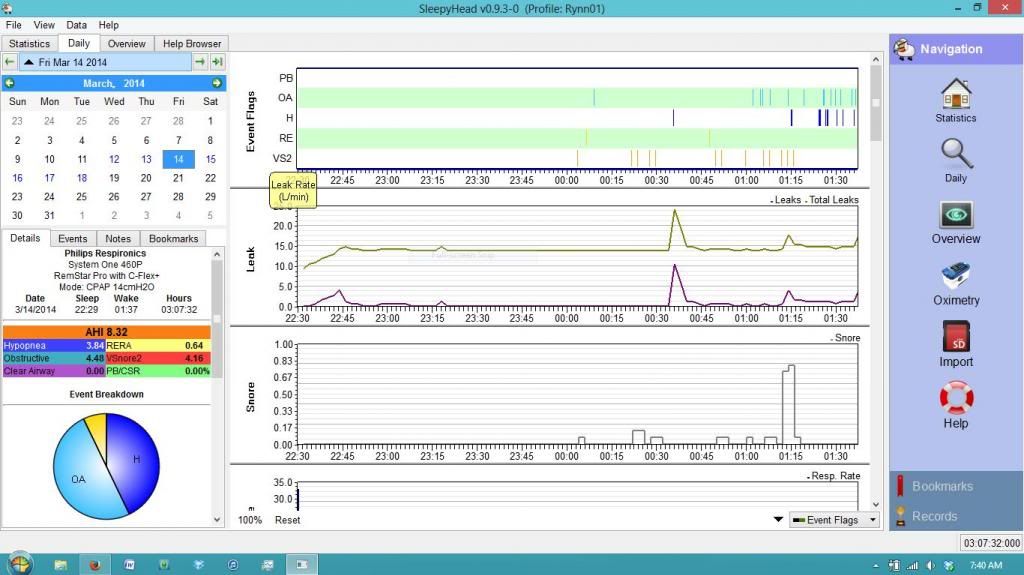
Task: Switch to the Help Browser tab
Action: click(193, 43)
